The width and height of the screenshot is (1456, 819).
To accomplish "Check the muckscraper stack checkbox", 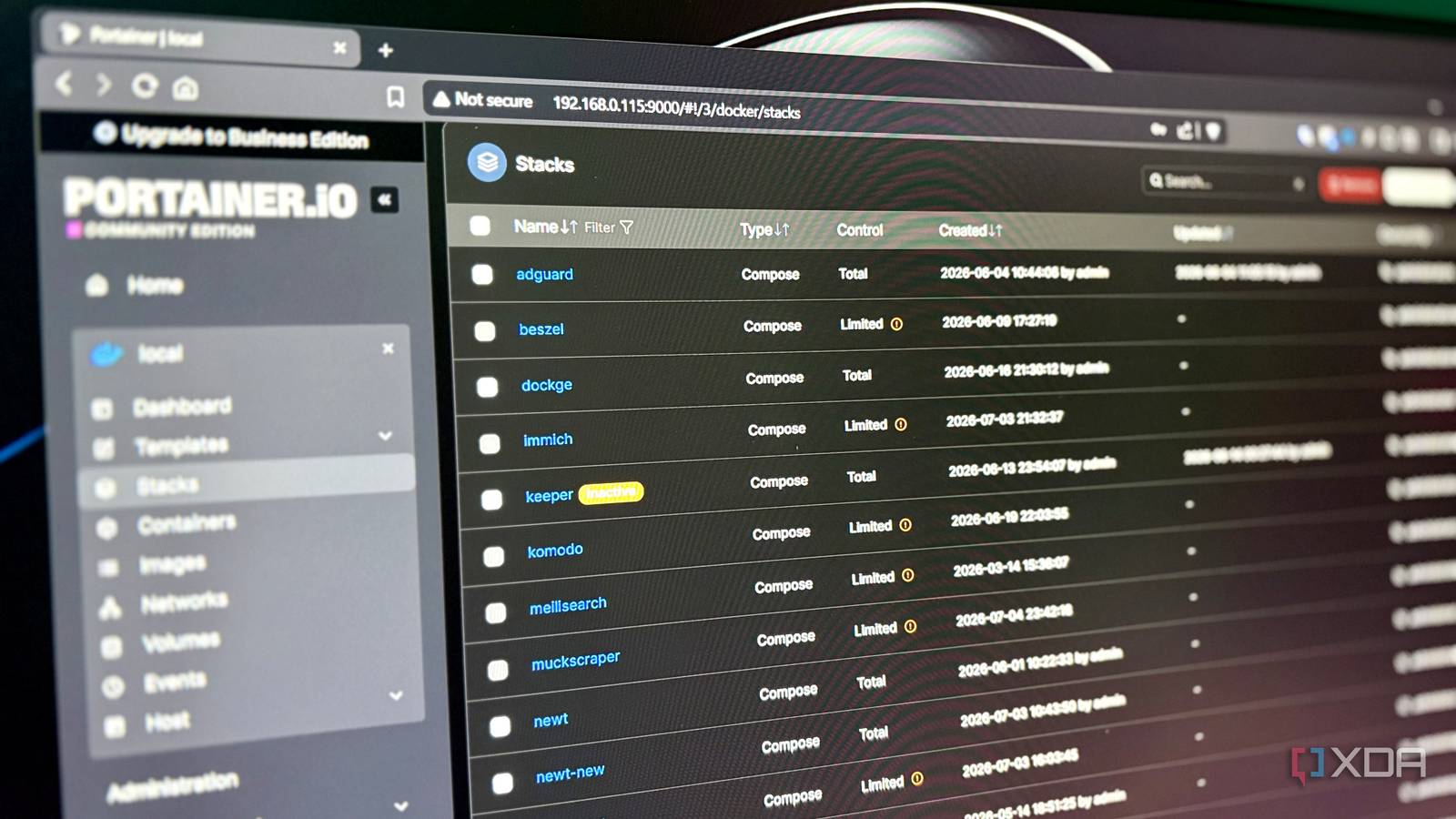I will 498,671.
